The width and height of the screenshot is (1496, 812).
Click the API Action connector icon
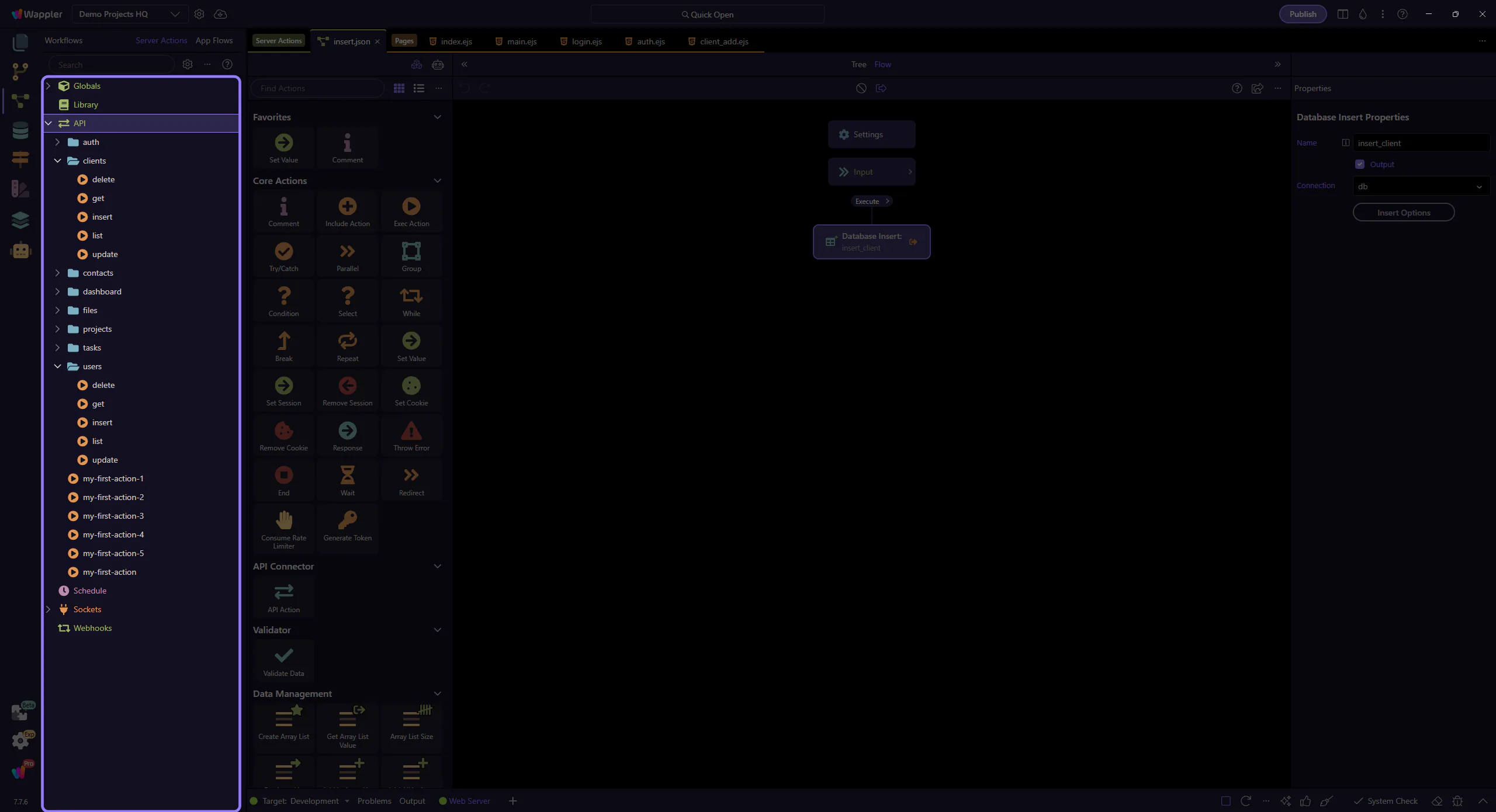tap(283, 592)
